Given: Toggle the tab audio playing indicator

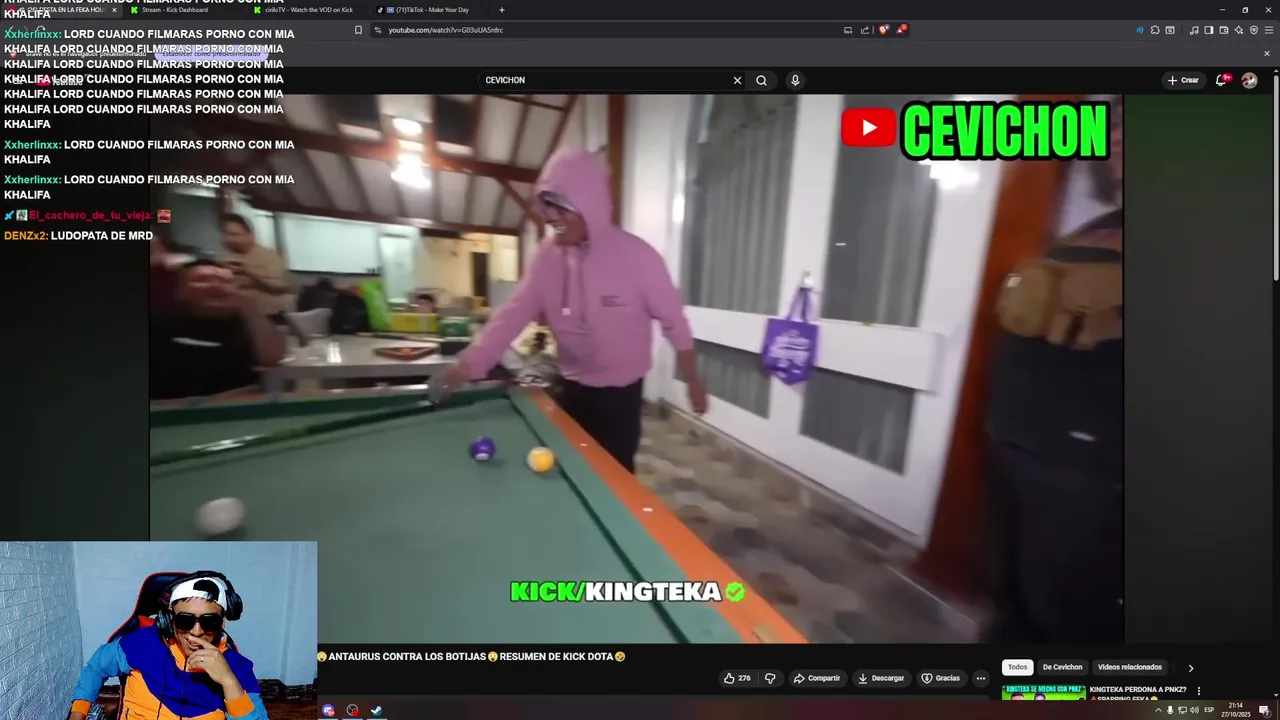Looking at the screenshot, I should tap(1140, 30).
